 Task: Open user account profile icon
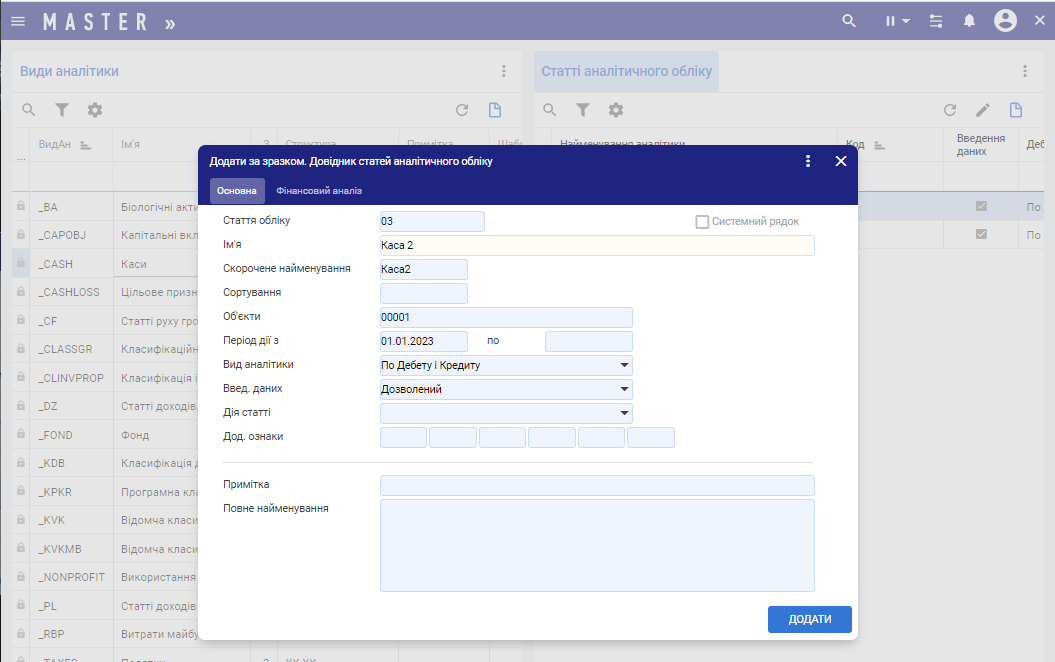pos(1005,21)
